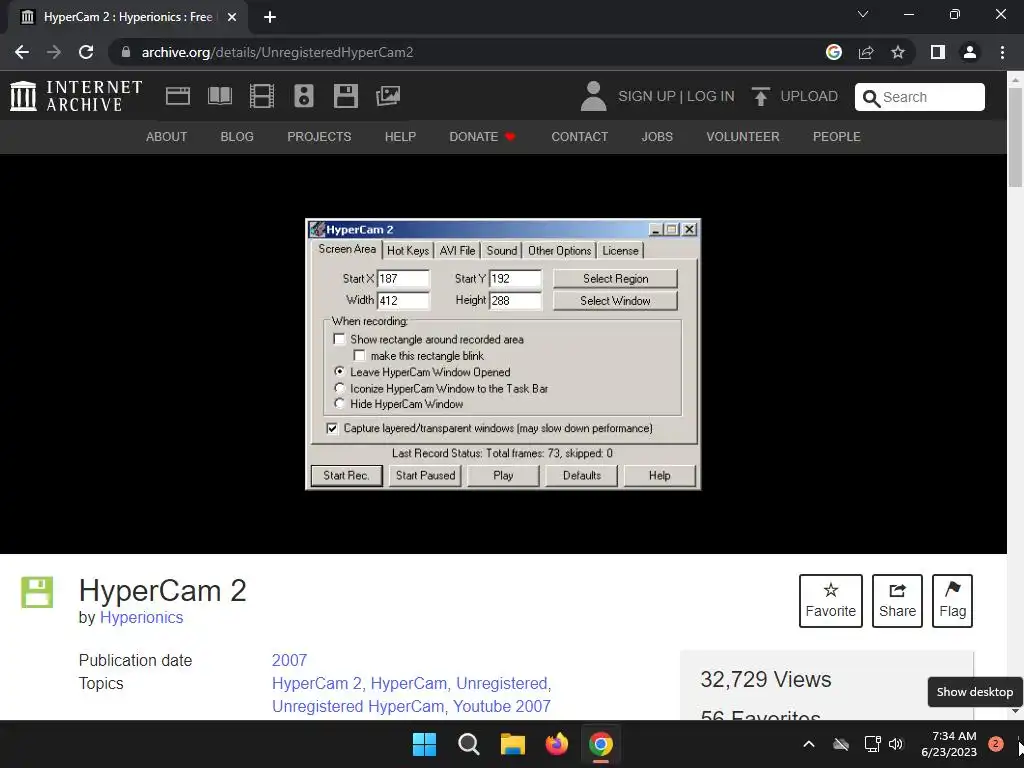Open the Images icon in archive header

388,96
